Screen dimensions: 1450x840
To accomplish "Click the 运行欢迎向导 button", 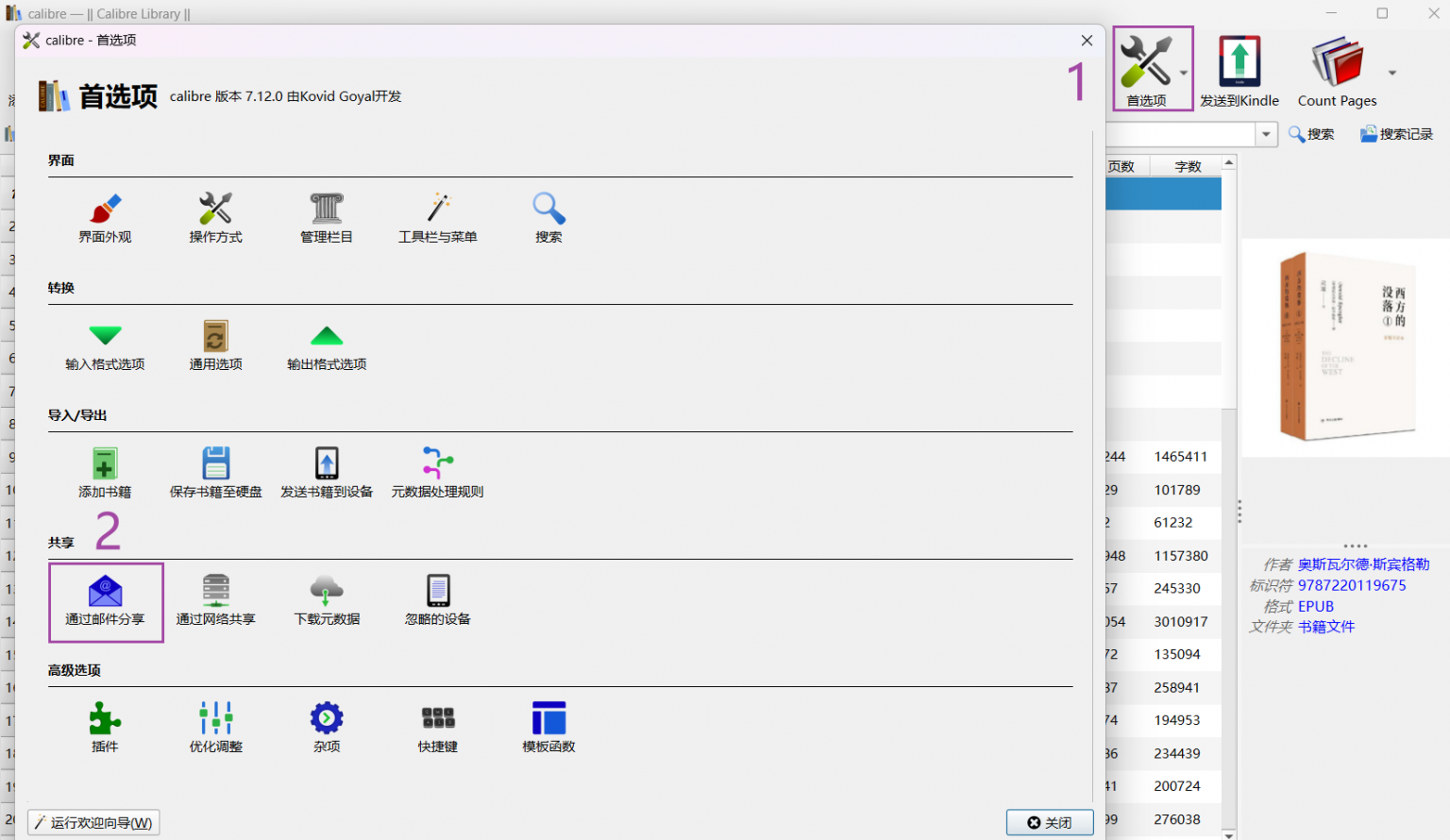I will (x=93, y=822).
